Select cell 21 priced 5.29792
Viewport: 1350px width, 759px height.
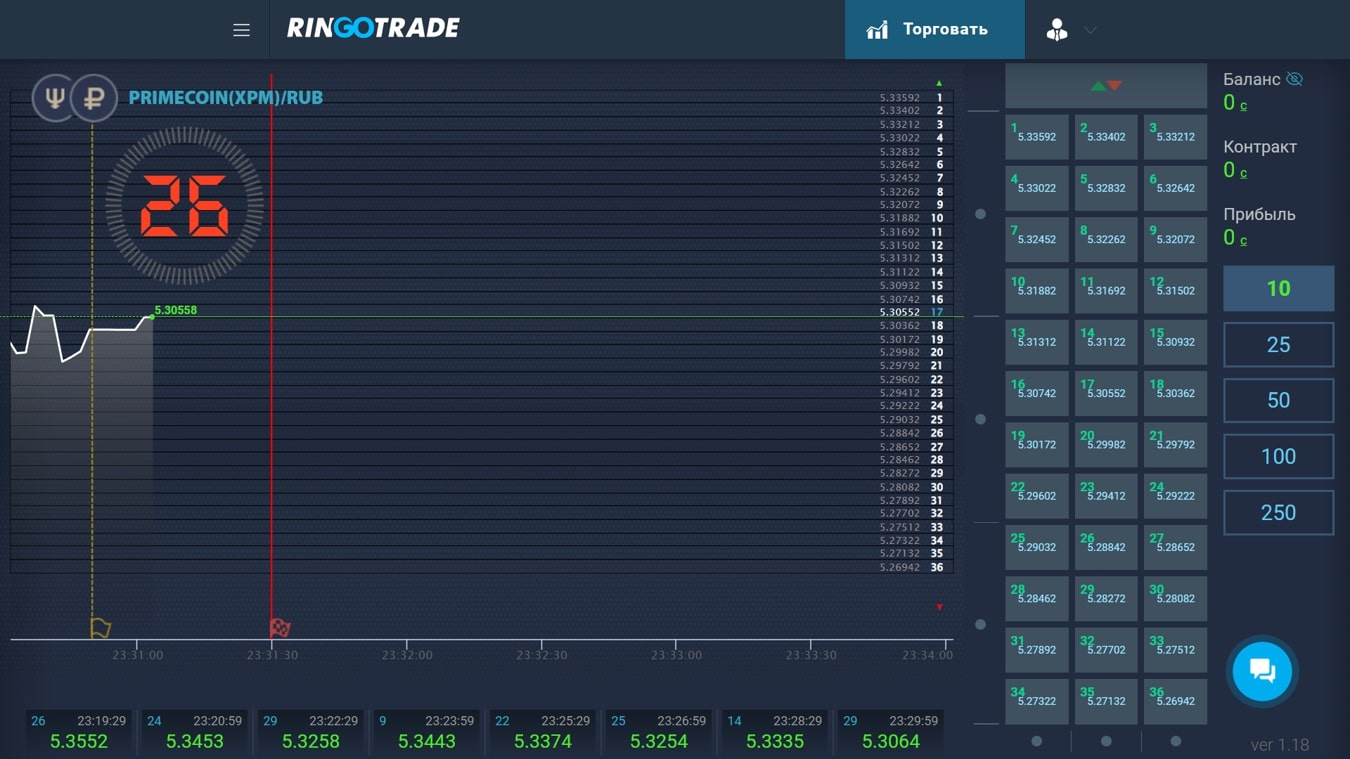point(1175,445)
